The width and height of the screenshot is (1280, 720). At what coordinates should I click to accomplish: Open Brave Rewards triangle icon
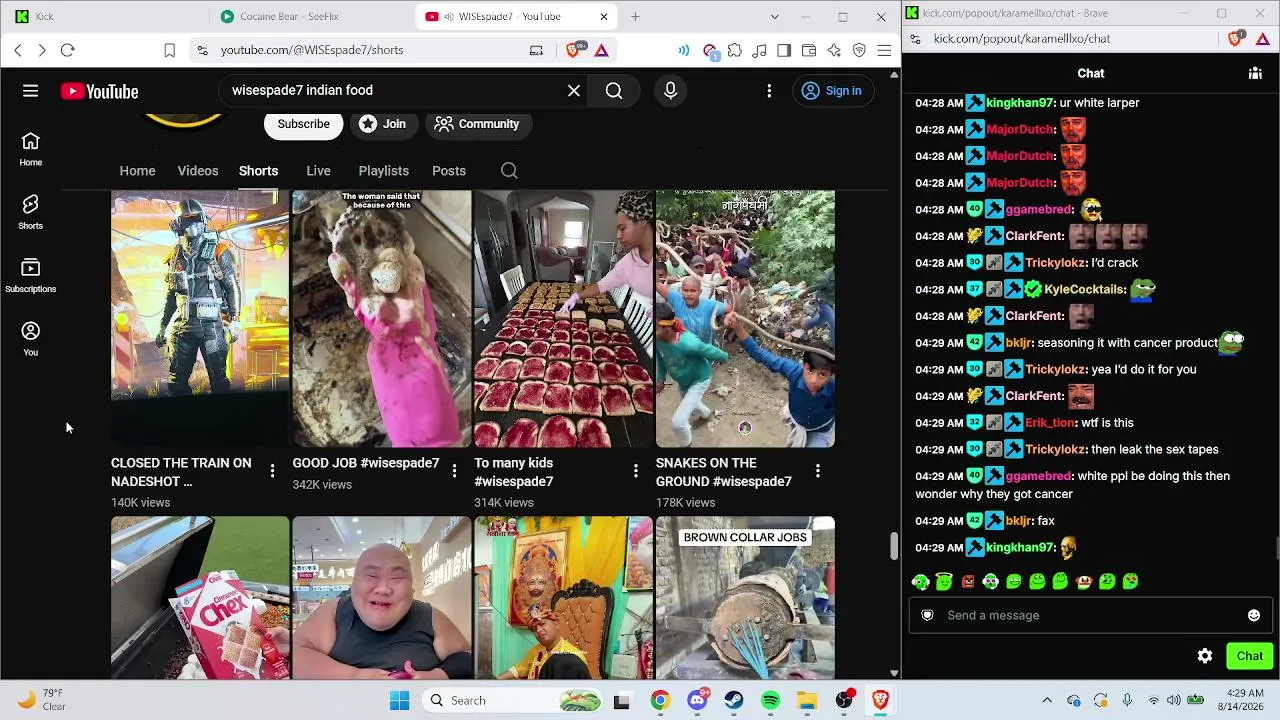click(x=602, y=50)
